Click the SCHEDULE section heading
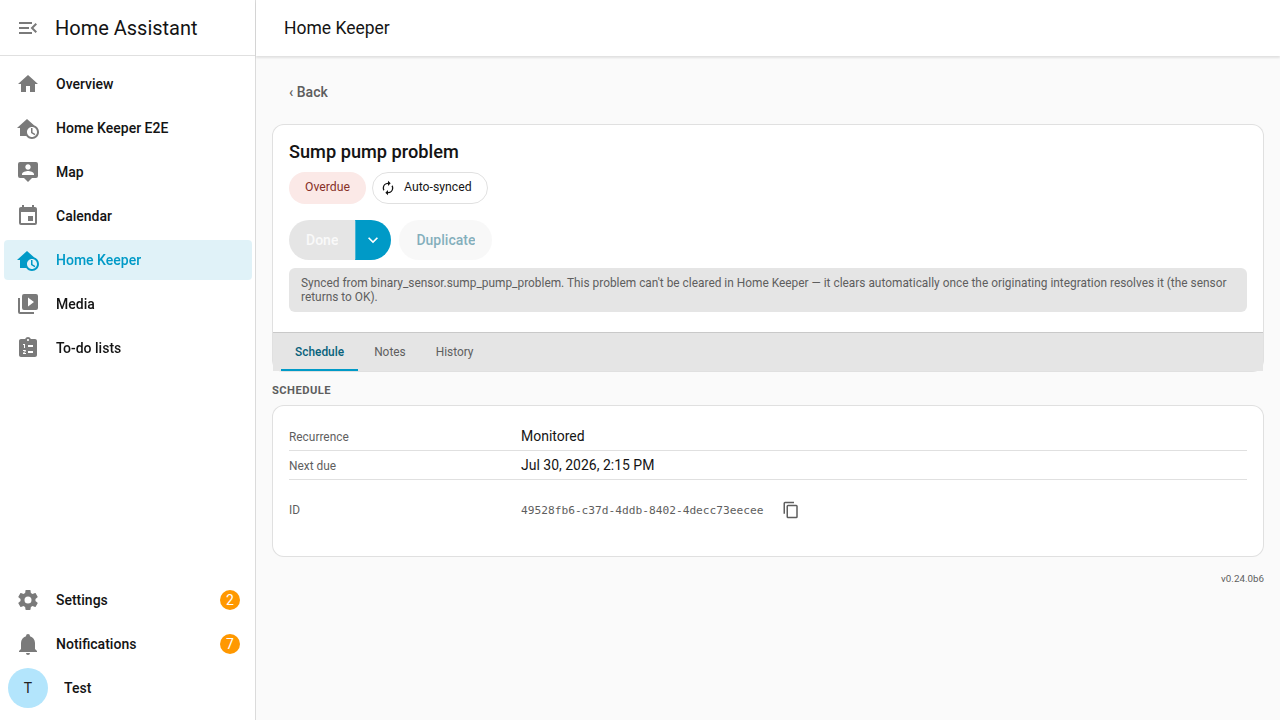The width and height of the screenshot is (1280, 720). (x=301, y=390)
